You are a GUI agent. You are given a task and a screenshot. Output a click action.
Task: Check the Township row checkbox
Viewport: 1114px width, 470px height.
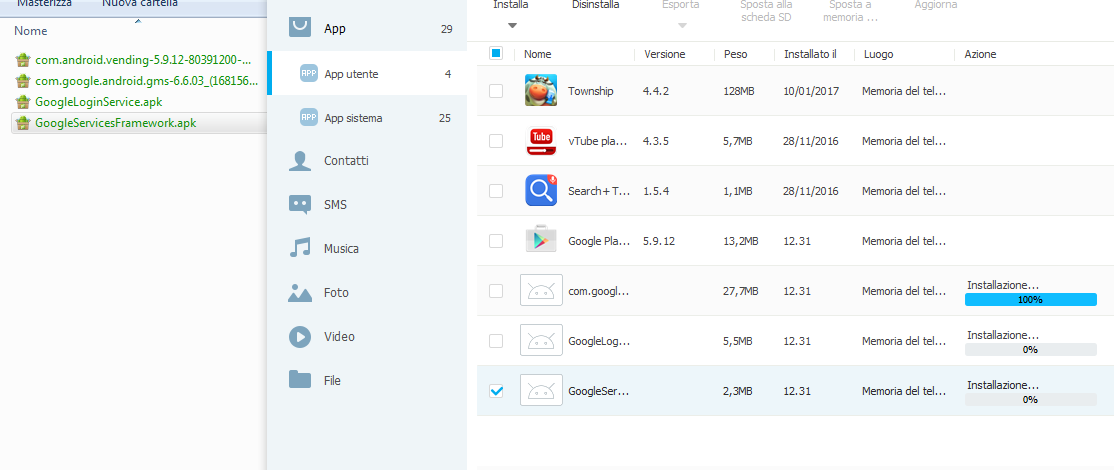[496, 91]
